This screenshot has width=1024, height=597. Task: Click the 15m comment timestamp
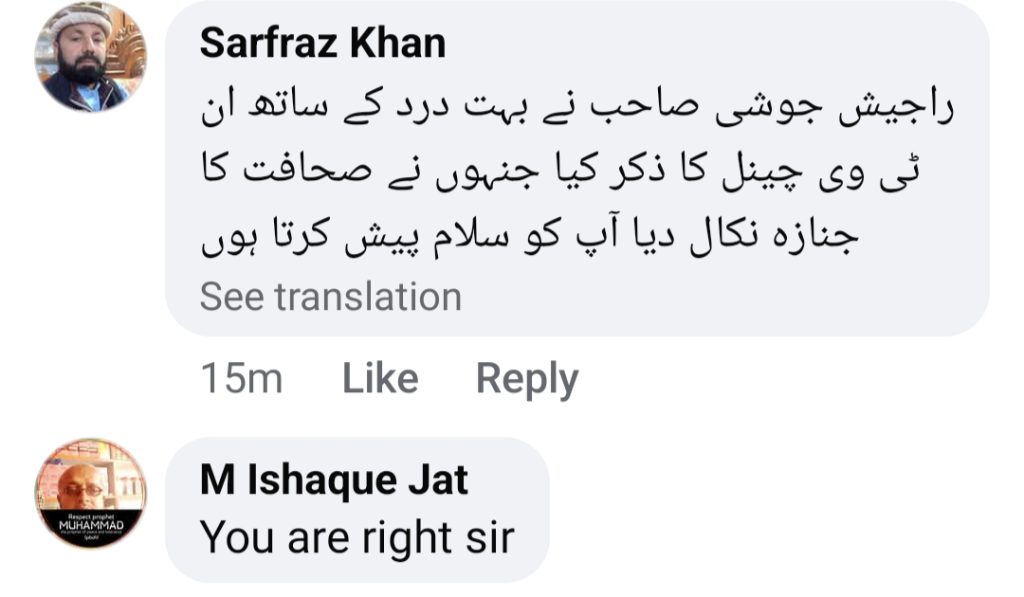coord(241,379)
